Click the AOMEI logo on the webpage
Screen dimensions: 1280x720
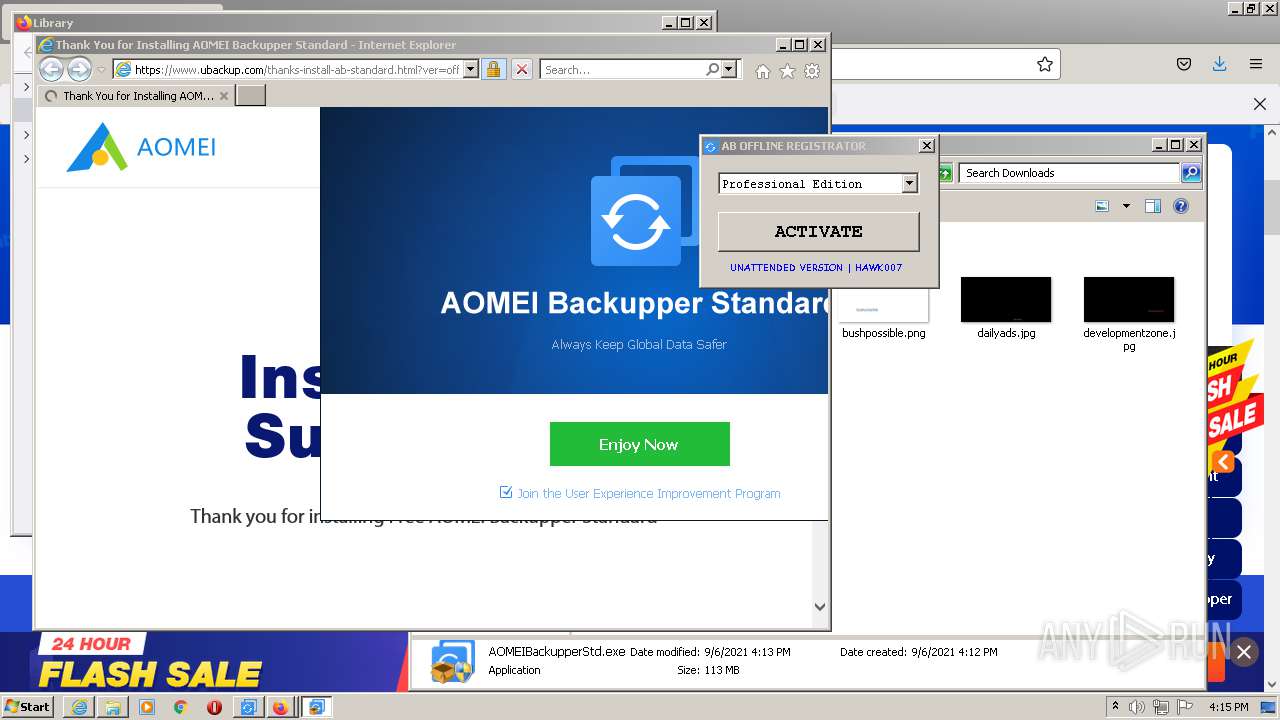tap(141, 147)
